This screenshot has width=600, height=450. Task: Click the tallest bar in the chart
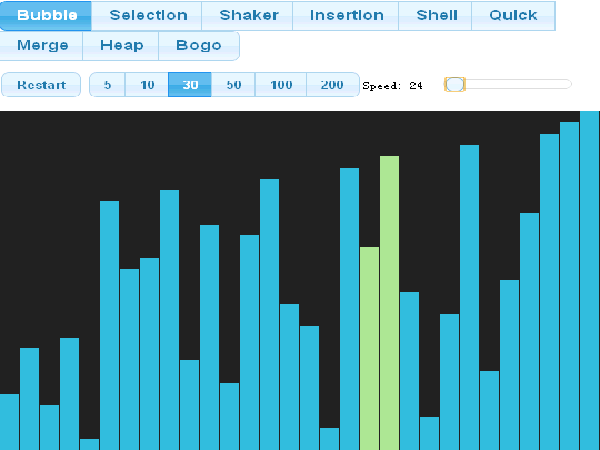tap(590, 280)
